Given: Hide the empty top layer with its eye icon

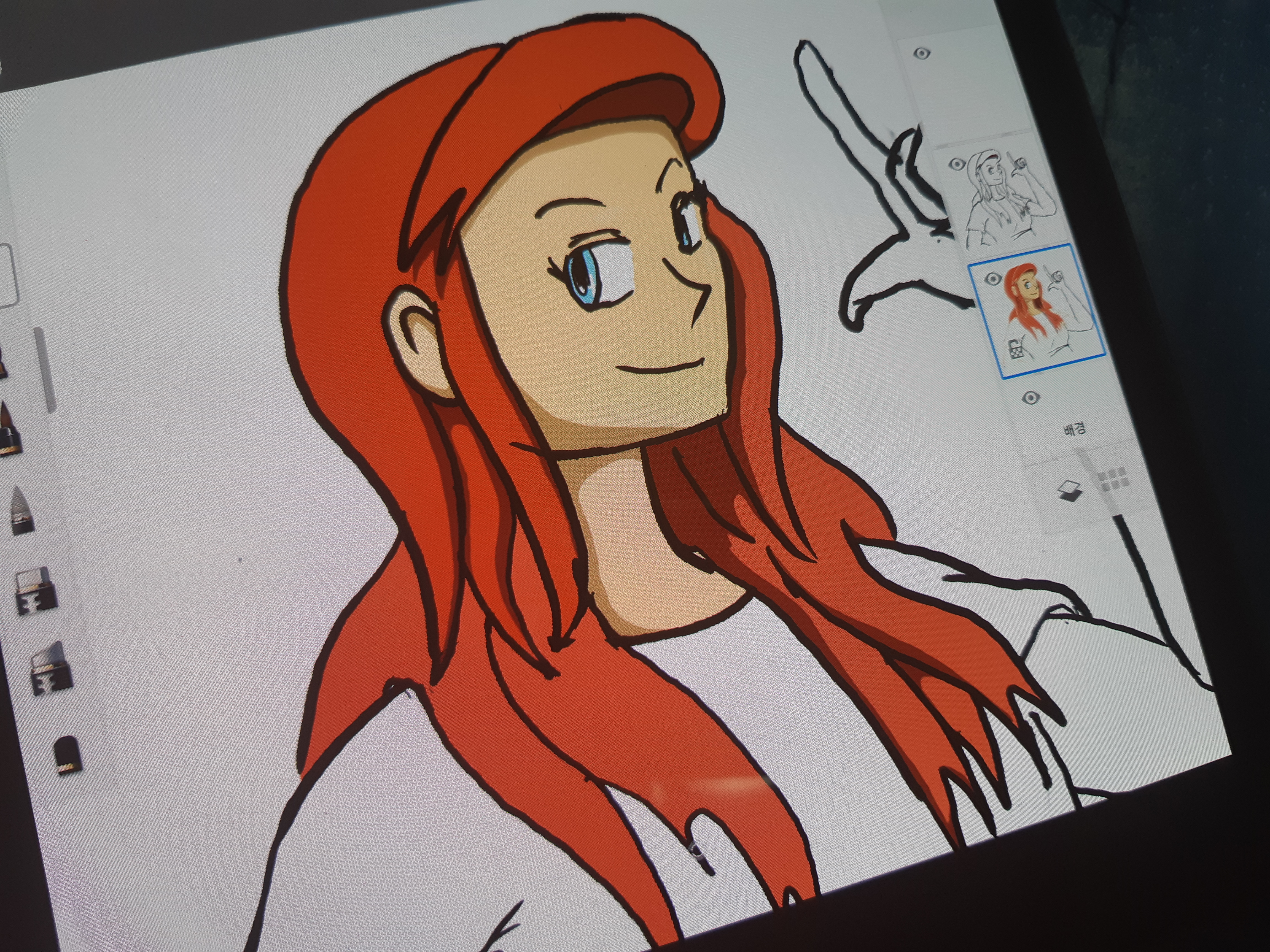Looking at the screenshot, I should (922, 54).
